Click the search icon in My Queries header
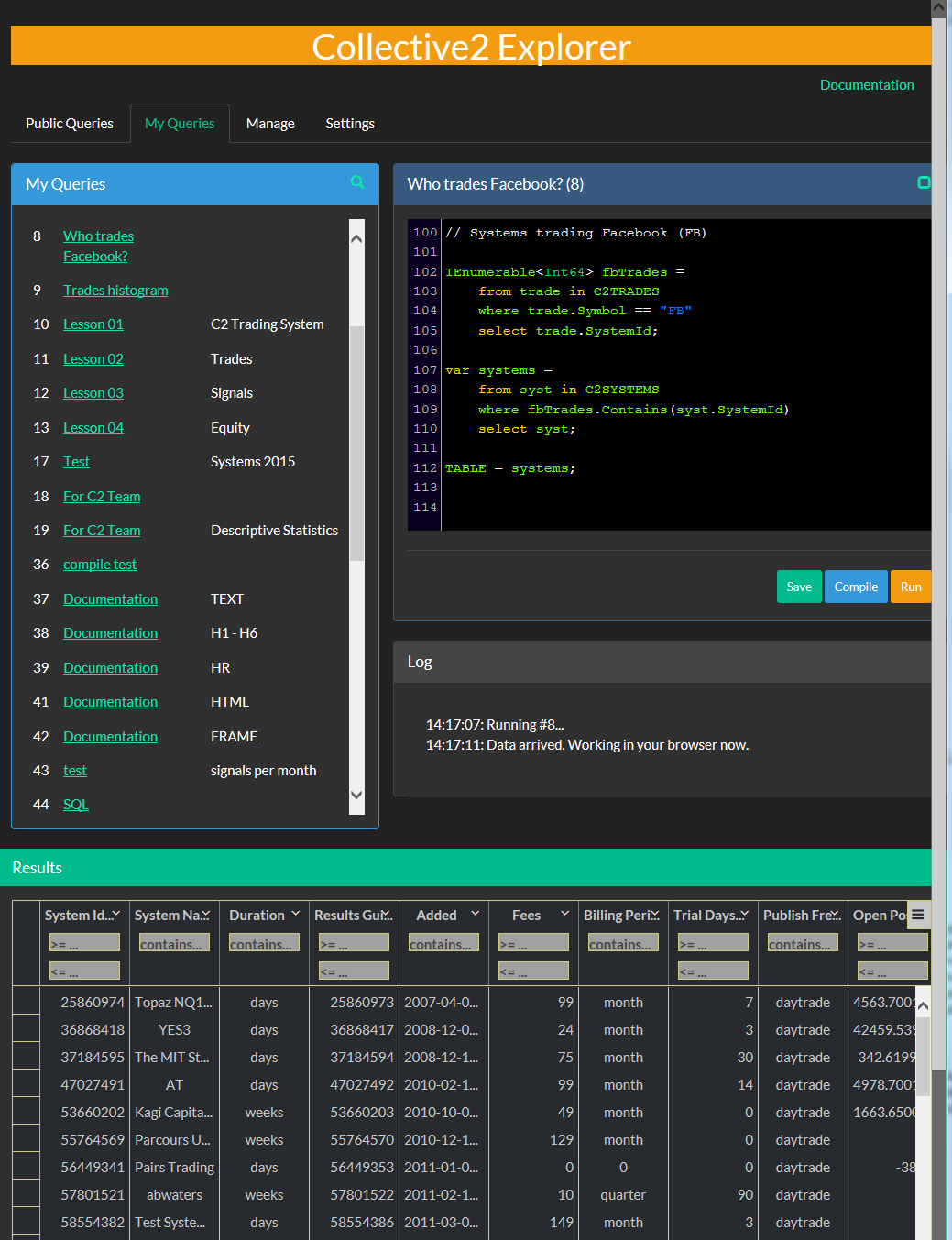The width and height of the screenshot is (952, 1240). click(357, 182)
